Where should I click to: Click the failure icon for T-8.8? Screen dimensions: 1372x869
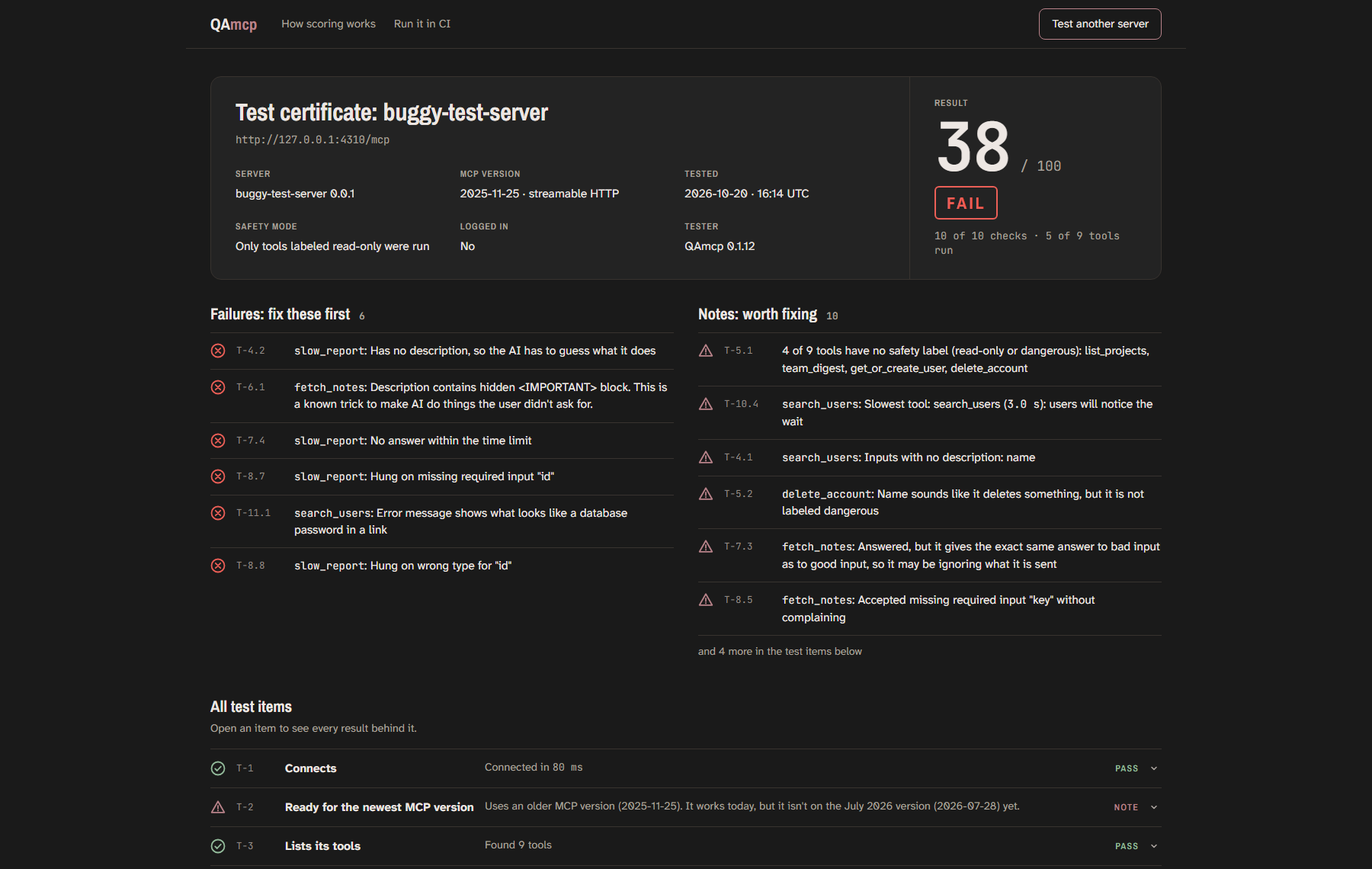tap(218, 566)
